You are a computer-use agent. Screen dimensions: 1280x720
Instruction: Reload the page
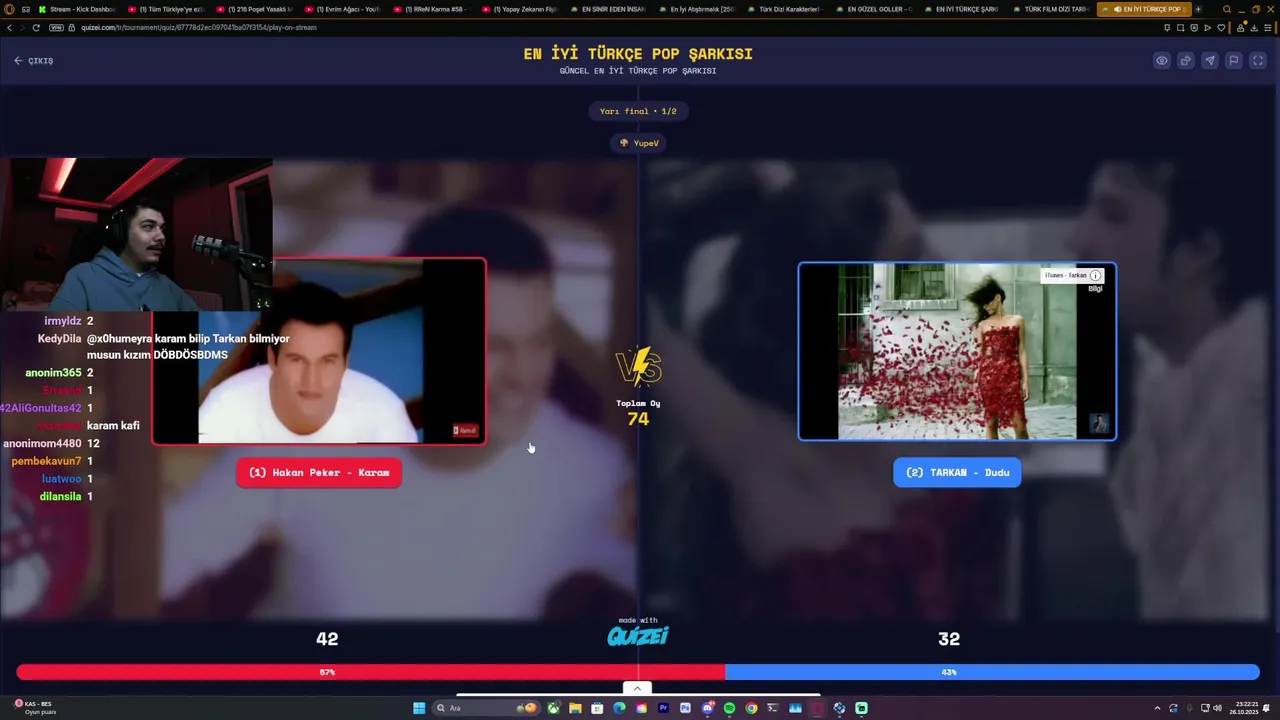[x=35, y=28]
